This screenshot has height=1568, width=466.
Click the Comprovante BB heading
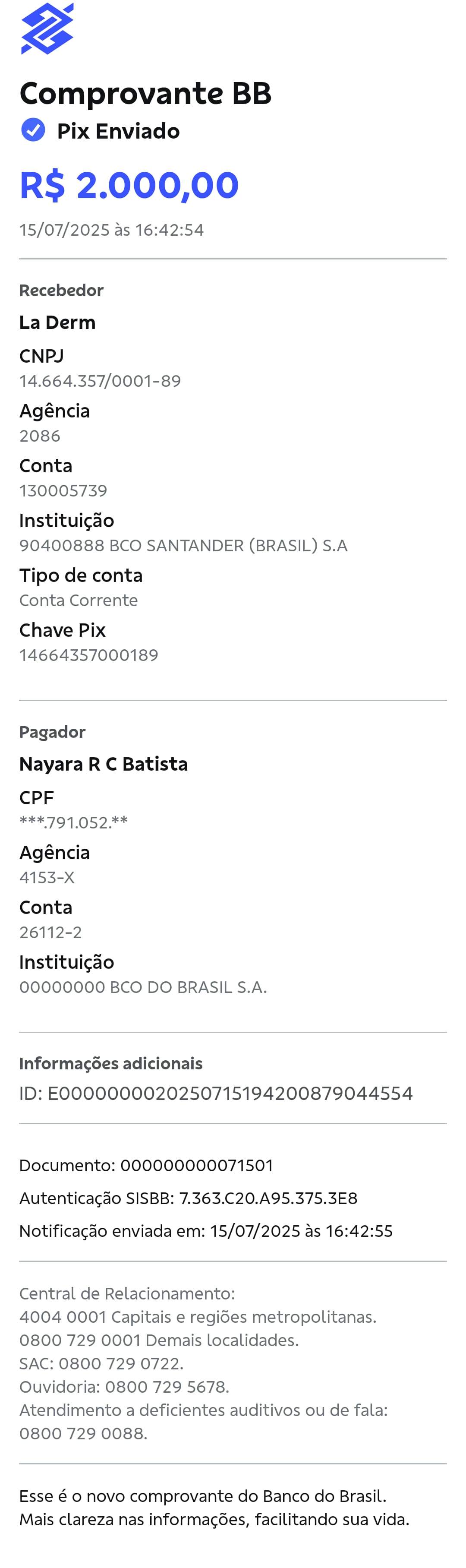[x=145, y=93]
